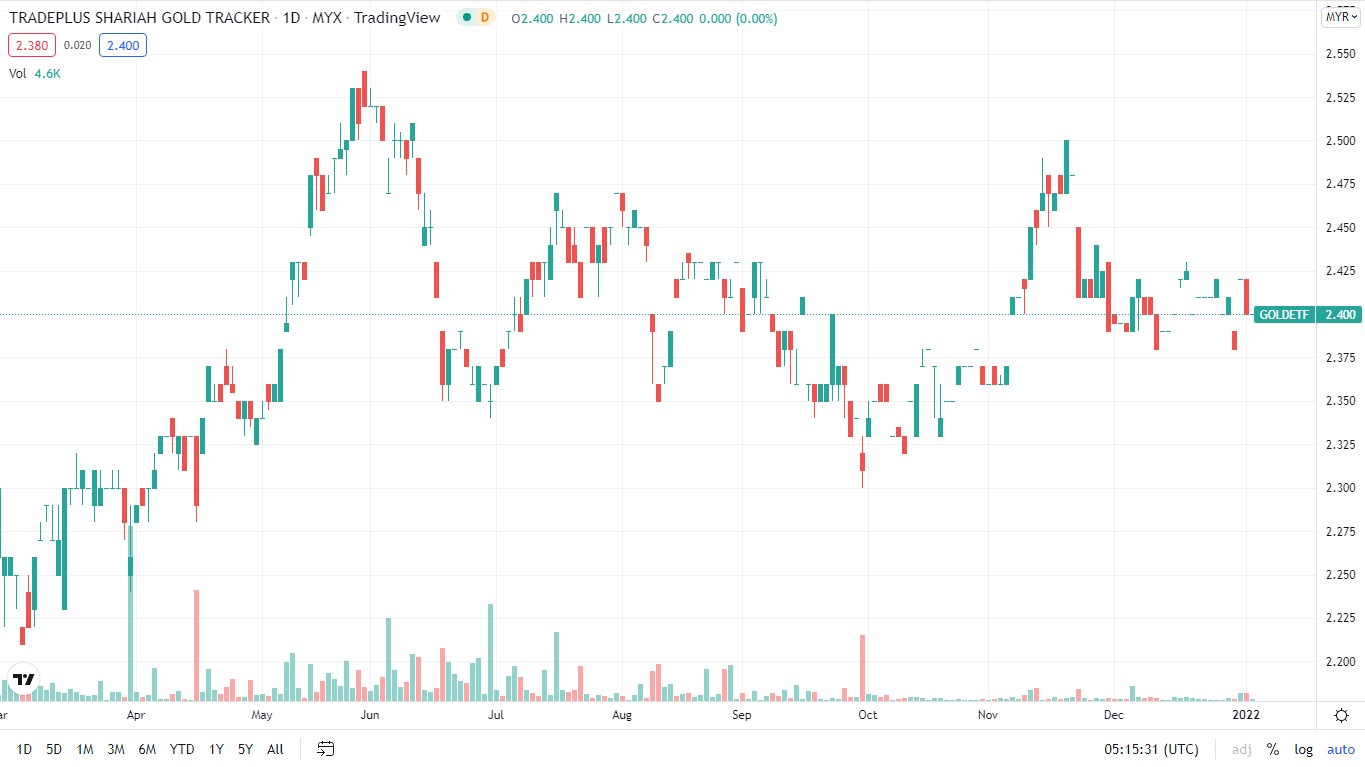The height and width of the screenshot is (767, 1365).
Task: Open the go-to-date calendar icon
Action: point(325,748)
